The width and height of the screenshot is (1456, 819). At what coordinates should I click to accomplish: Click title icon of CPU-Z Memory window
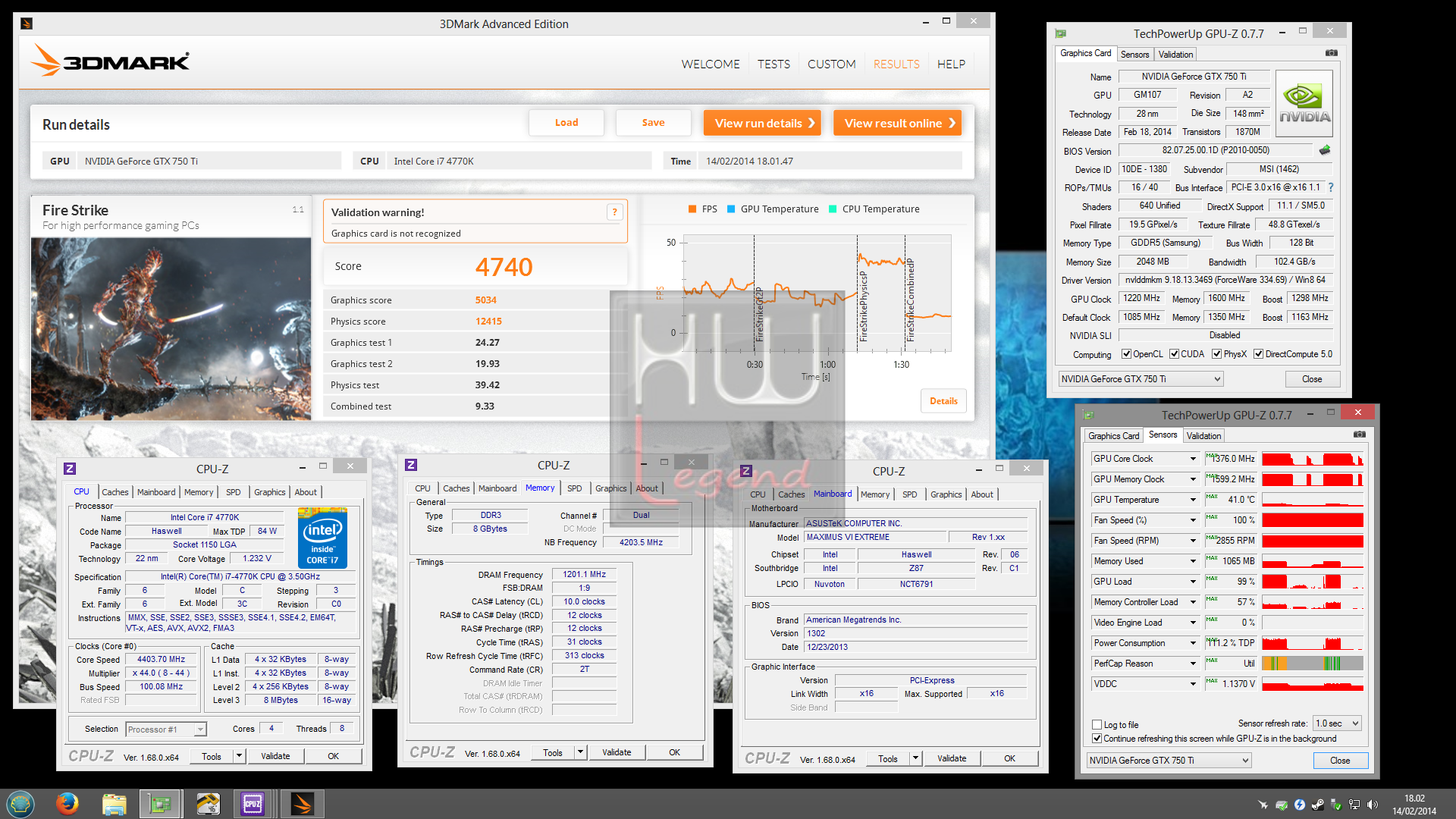pos(411,465)
